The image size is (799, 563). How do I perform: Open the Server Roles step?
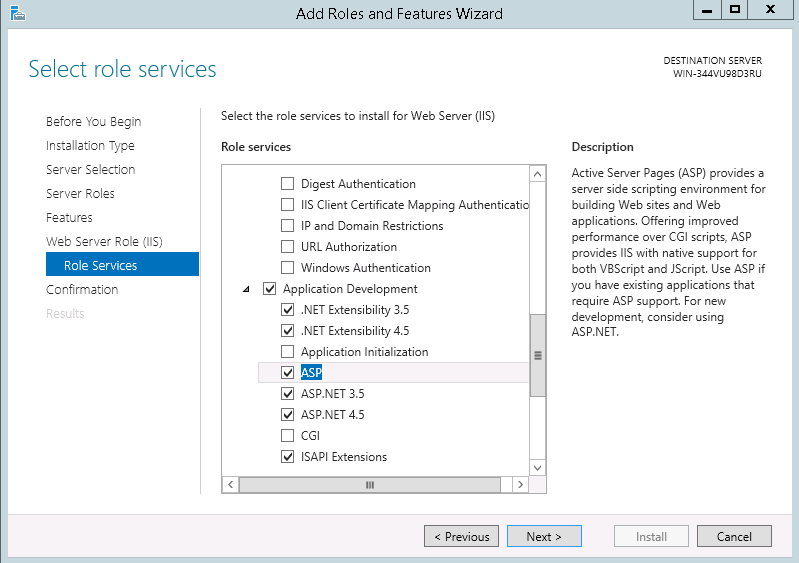tap(80, 194)
